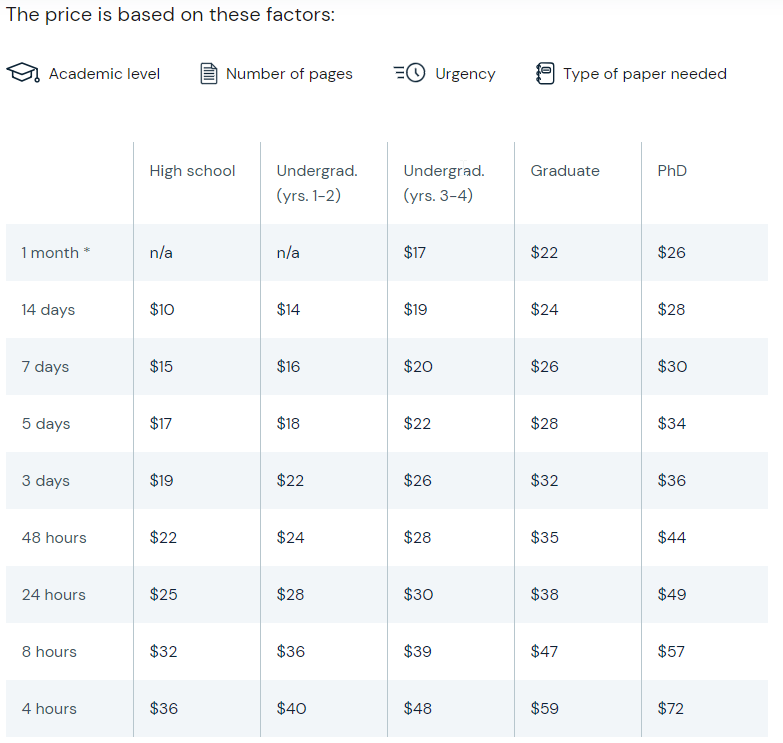Select the Academic level label
Viewport: 783px width, 743px height.
click(104, 74)
